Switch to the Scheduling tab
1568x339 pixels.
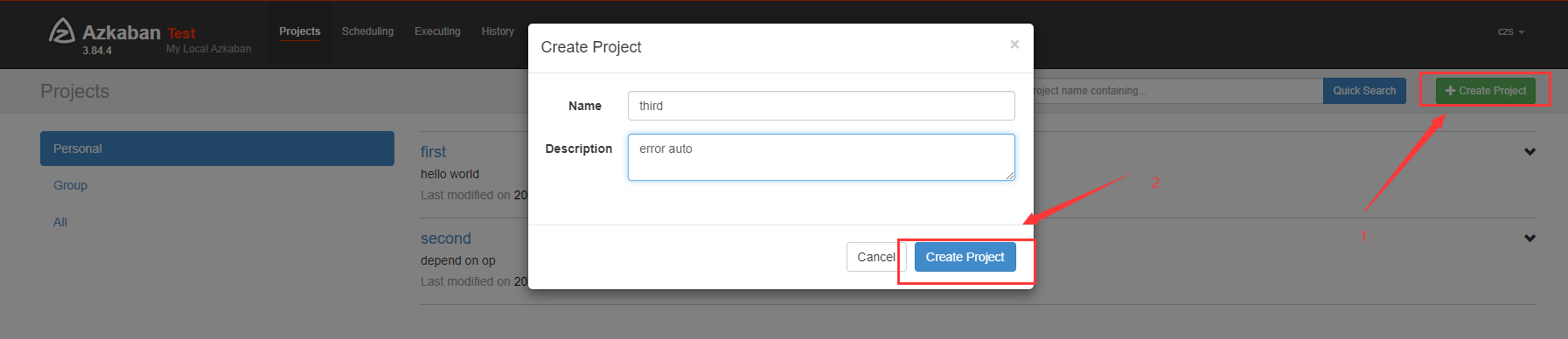tap(367, 31)
